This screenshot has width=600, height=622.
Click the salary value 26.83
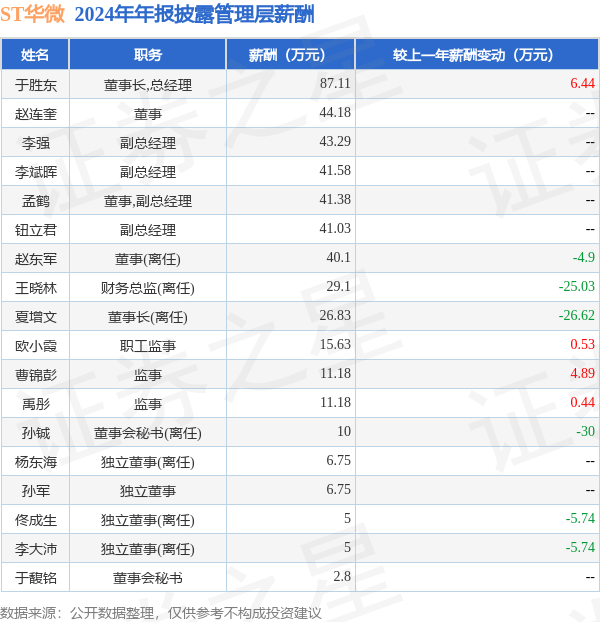(335, 315)
